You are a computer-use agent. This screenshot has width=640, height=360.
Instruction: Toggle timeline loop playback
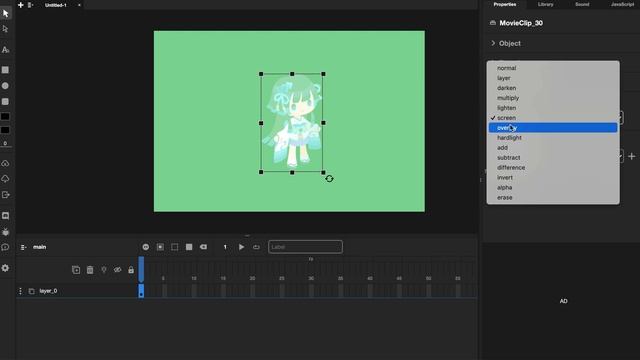pos(256,247)
